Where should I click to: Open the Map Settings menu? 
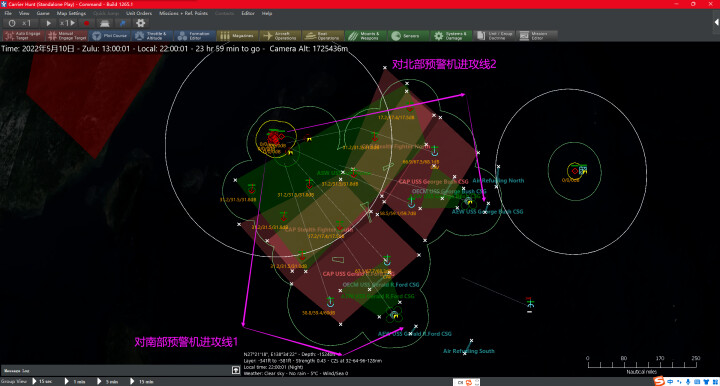(71, 13)
